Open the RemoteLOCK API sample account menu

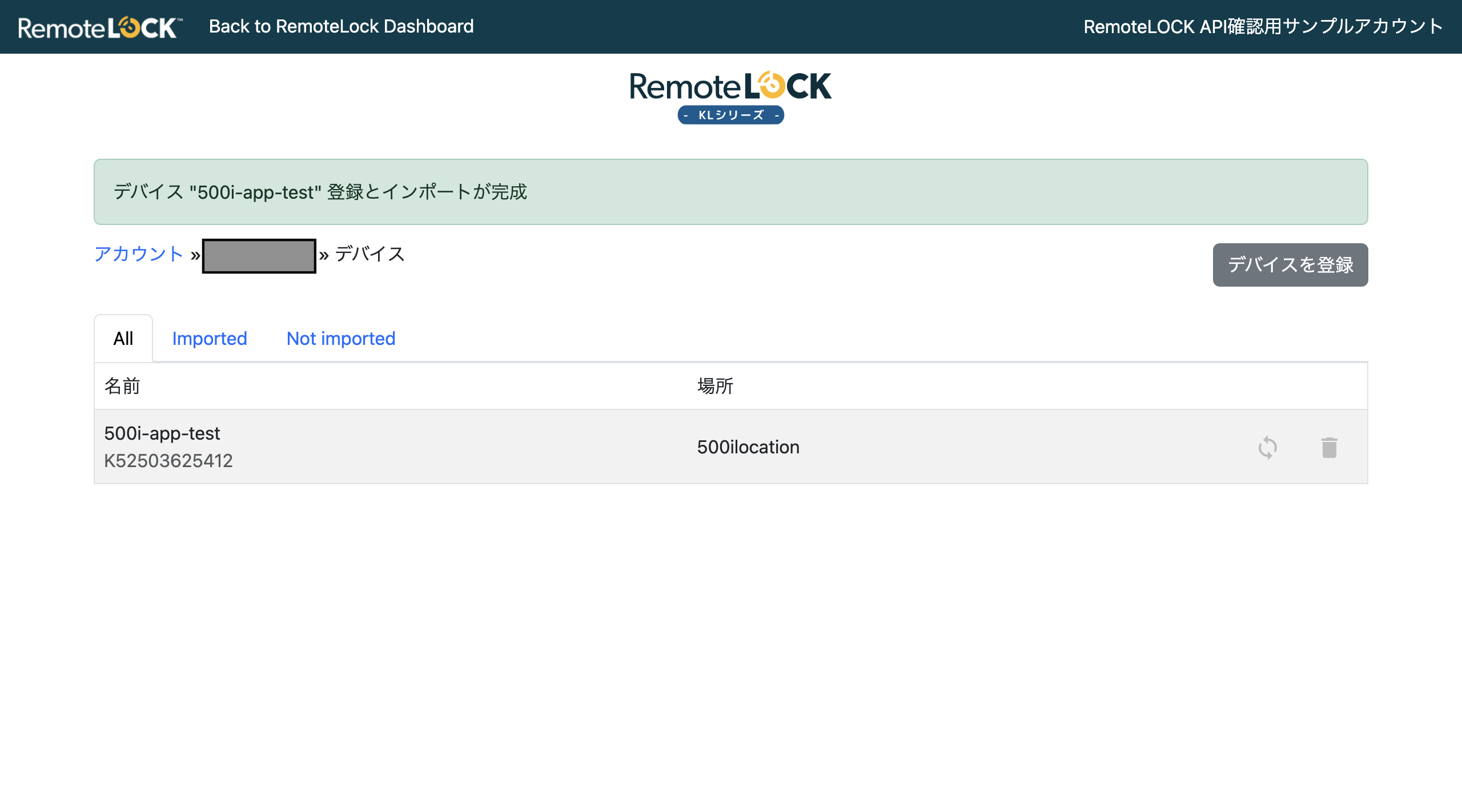tap(1263, 26)
